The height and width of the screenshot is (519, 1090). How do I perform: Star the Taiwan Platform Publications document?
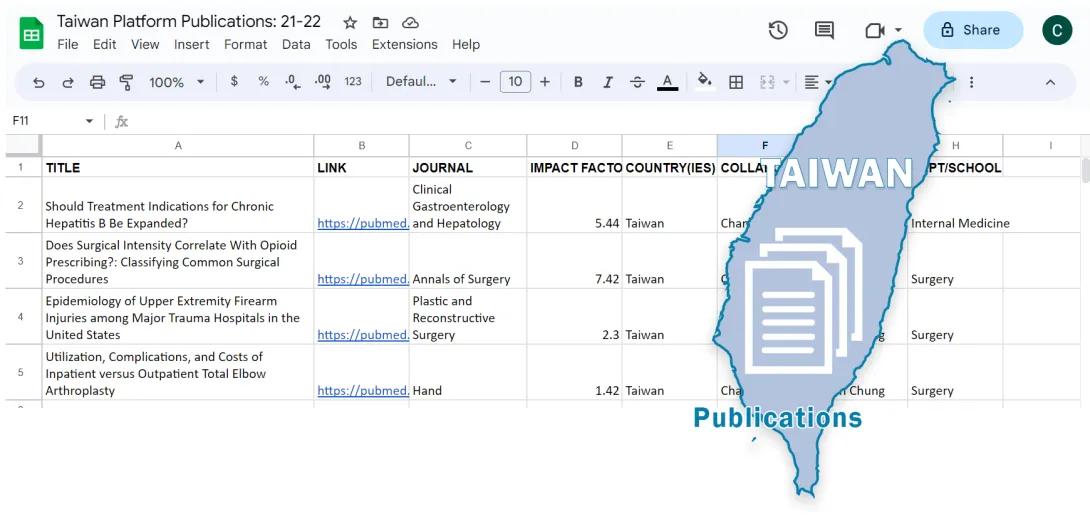pyautogui.click(x=350, y=23)
